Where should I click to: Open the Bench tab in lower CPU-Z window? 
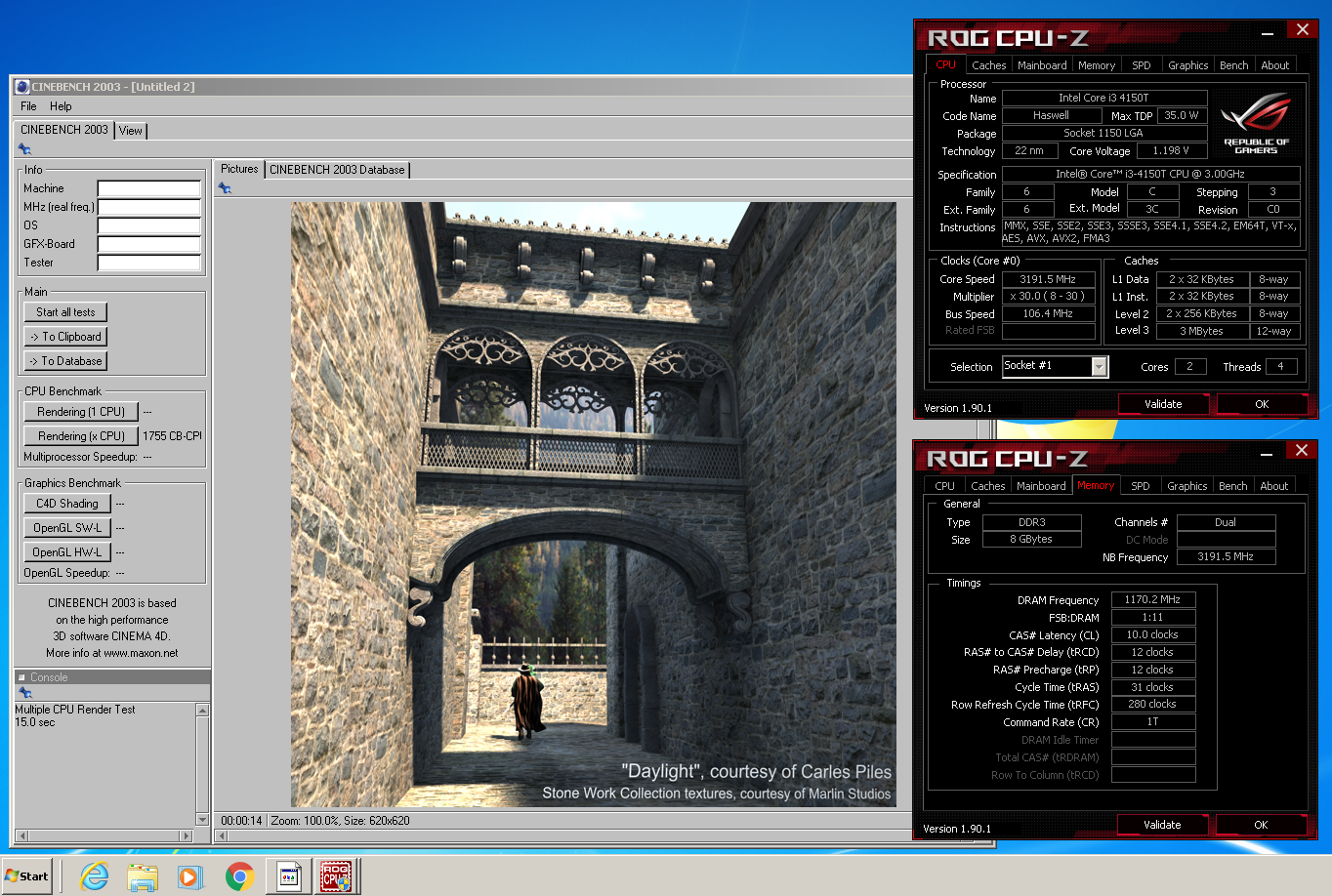tap(1233, 486)
